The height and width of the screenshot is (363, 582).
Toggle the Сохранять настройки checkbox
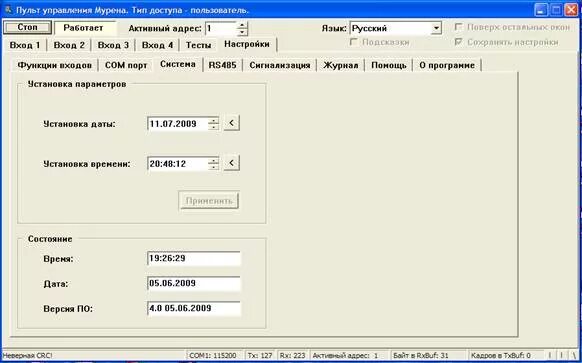pos(458,42)
